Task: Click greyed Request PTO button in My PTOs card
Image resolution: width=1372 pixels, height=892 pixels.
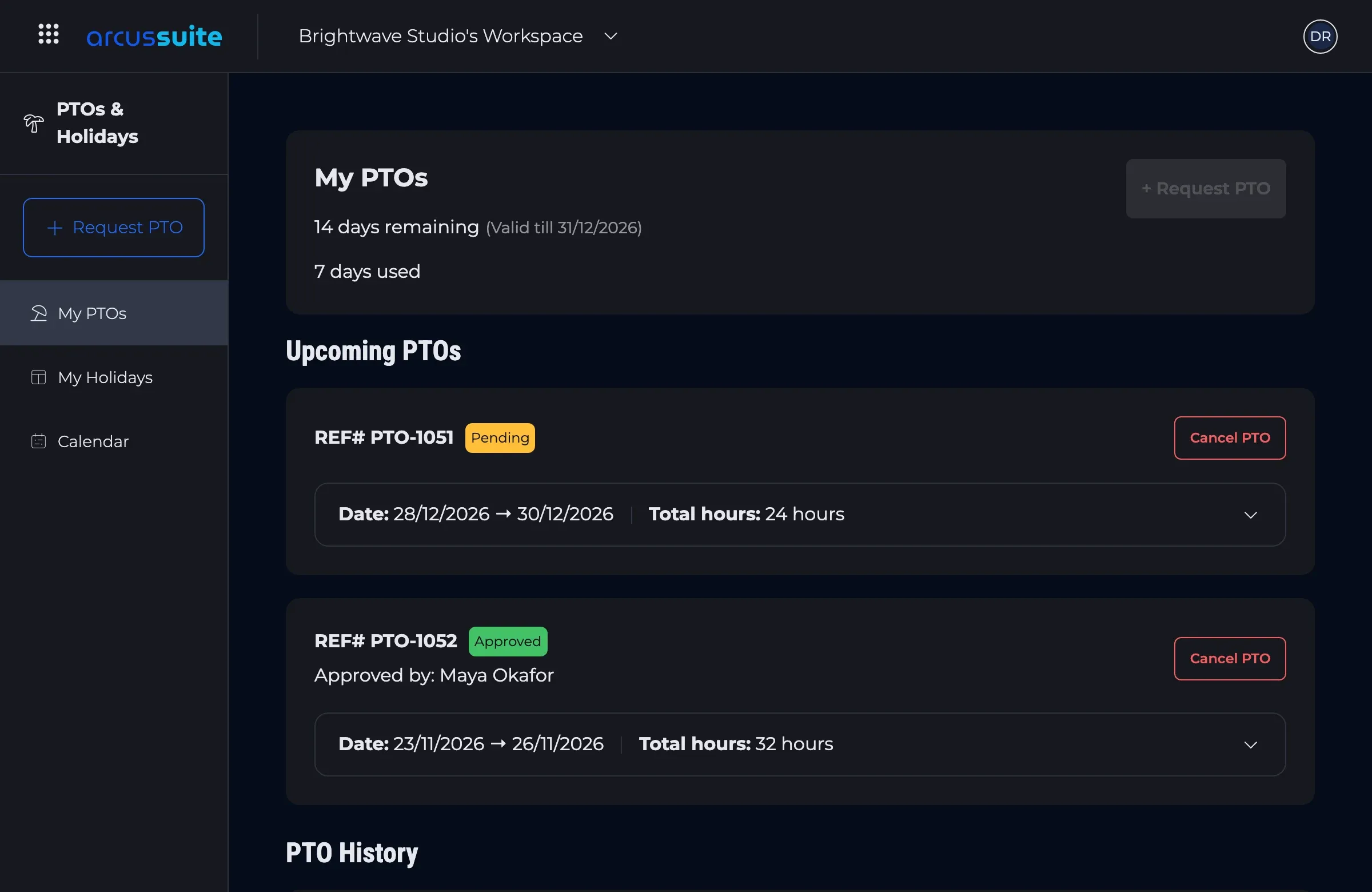Action: point(1206,189)
